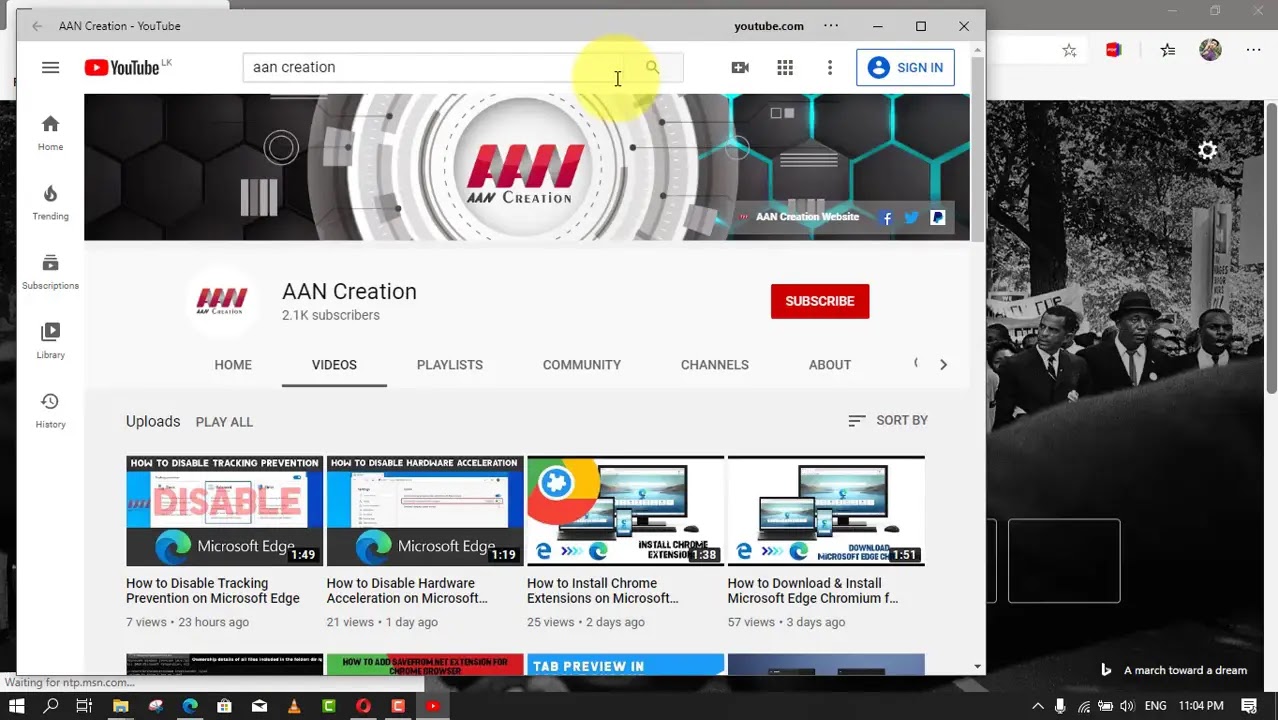Expand more channel tabs with right chevron
Screen dimensions: 1278x720
943,365
